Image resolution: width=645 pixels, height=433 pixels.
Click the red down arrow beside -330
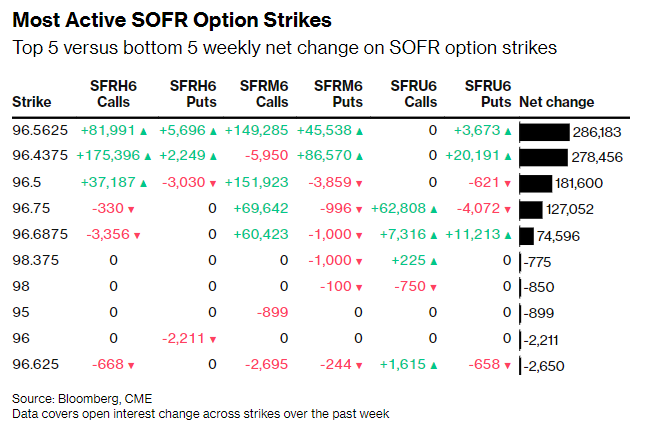coord(131,209)
